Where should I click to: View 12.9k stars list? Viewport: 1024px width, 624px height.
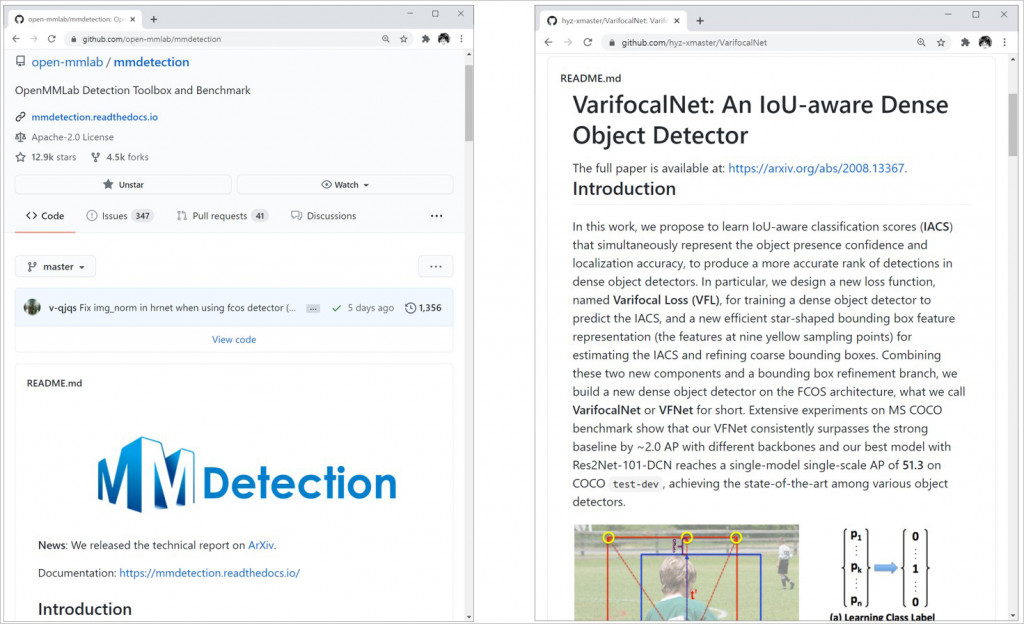click(46, 157)
